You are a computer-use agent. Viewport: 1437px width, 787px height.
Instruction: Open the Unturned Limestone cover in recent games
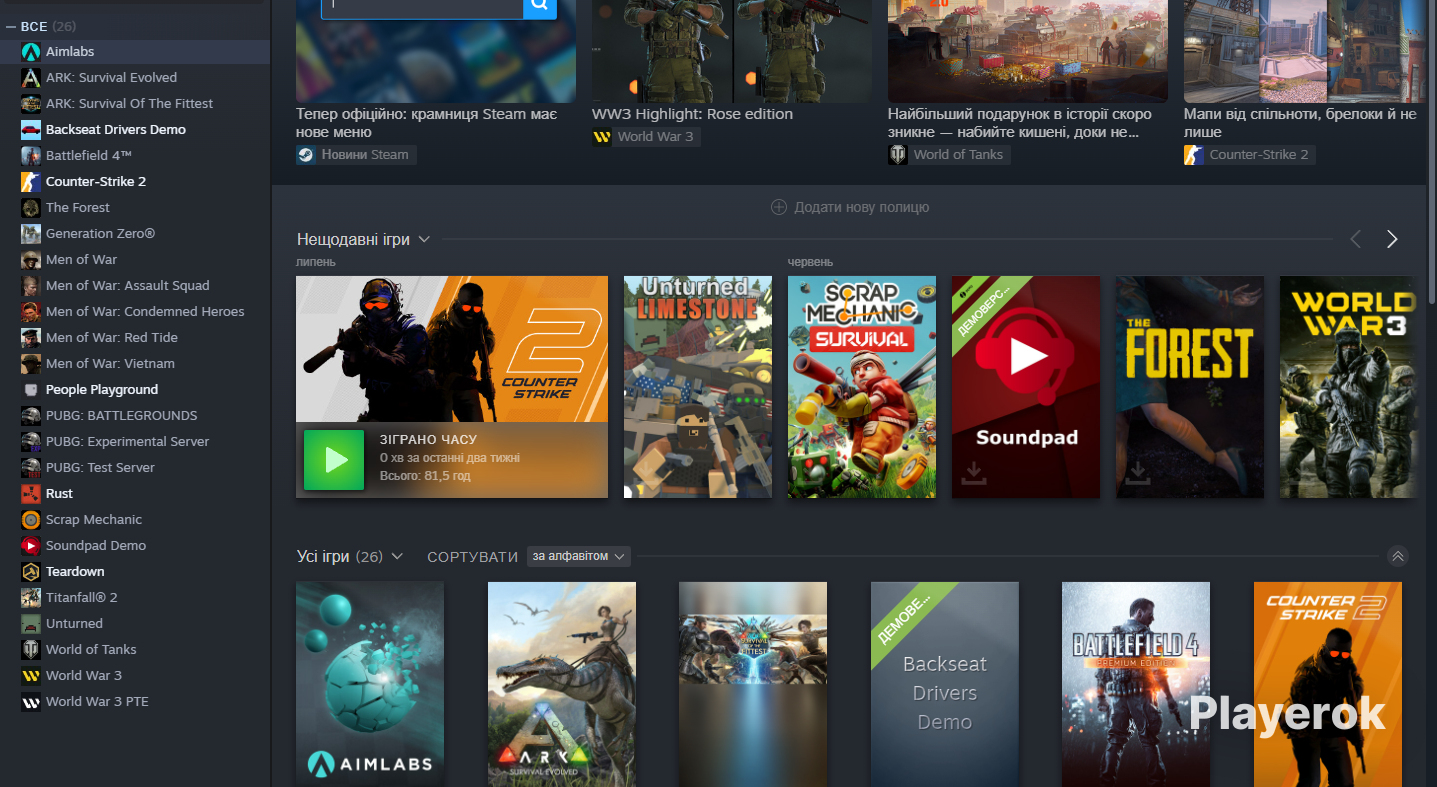[x=698, y=387]
